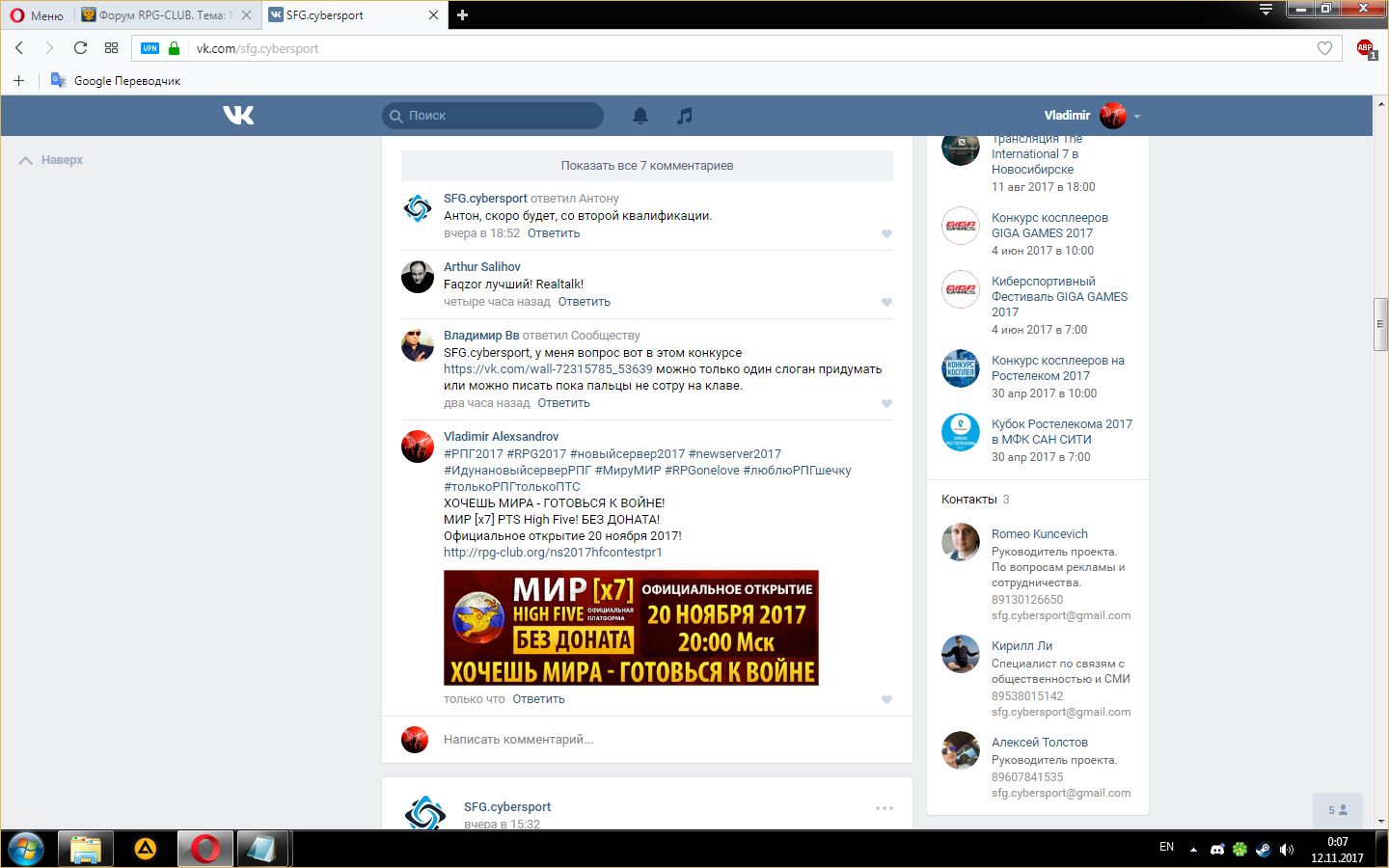Switch to Форум RPG-CLUB tab

[x=164, y=15]
